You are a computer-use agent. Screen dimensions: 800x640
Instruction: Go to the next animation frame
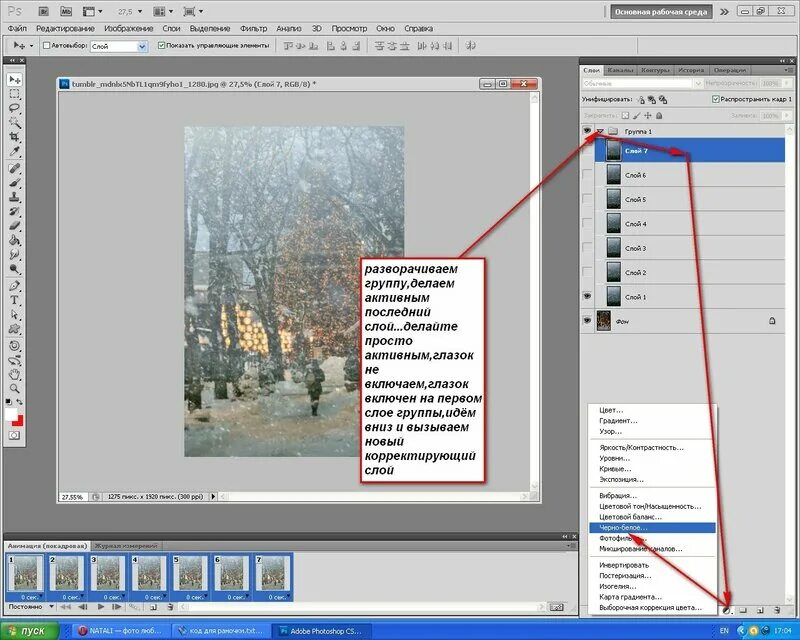(116, 607)
